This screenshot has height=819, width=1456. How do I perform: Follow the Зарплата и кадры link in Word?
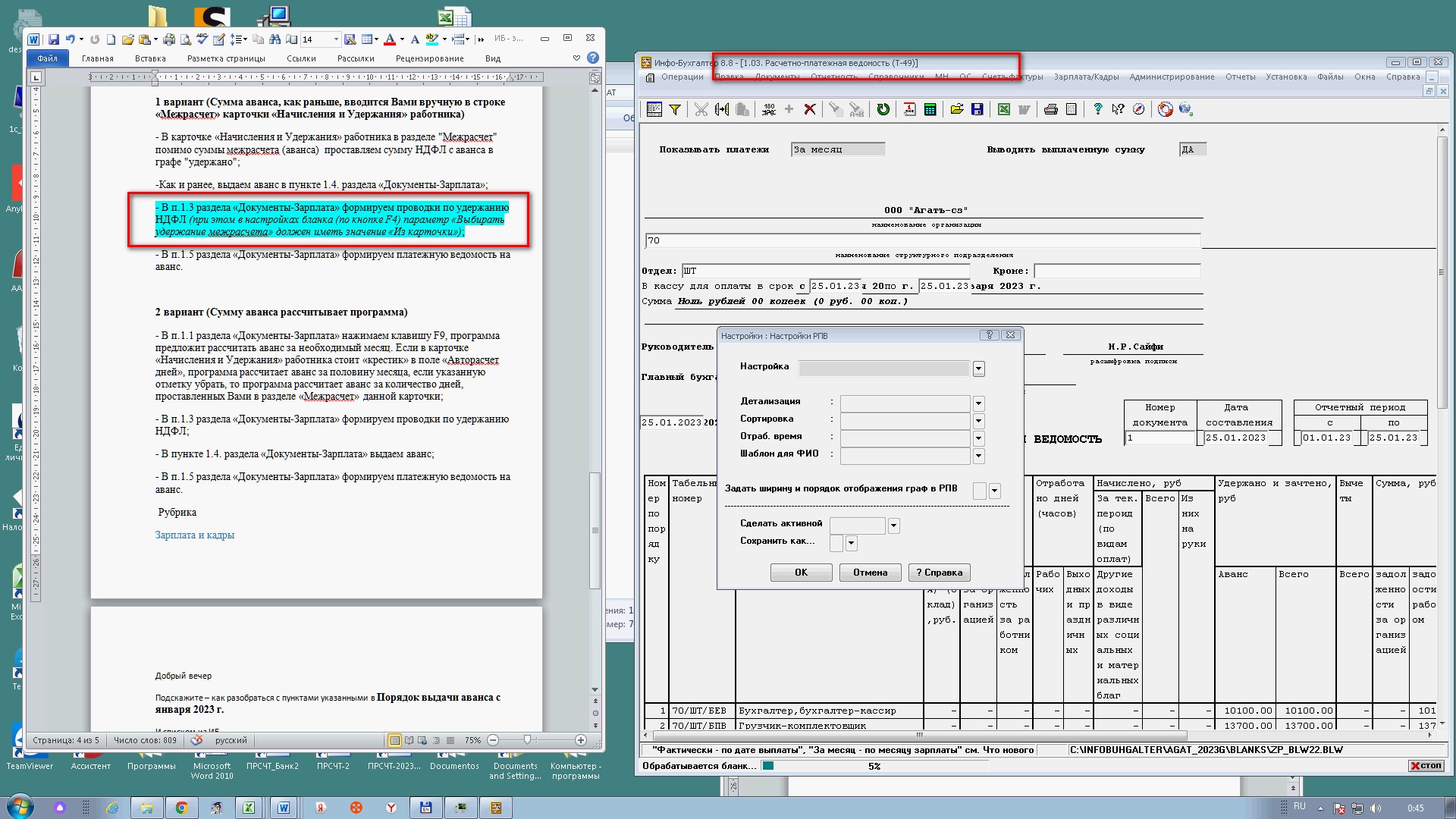[195, 535]
